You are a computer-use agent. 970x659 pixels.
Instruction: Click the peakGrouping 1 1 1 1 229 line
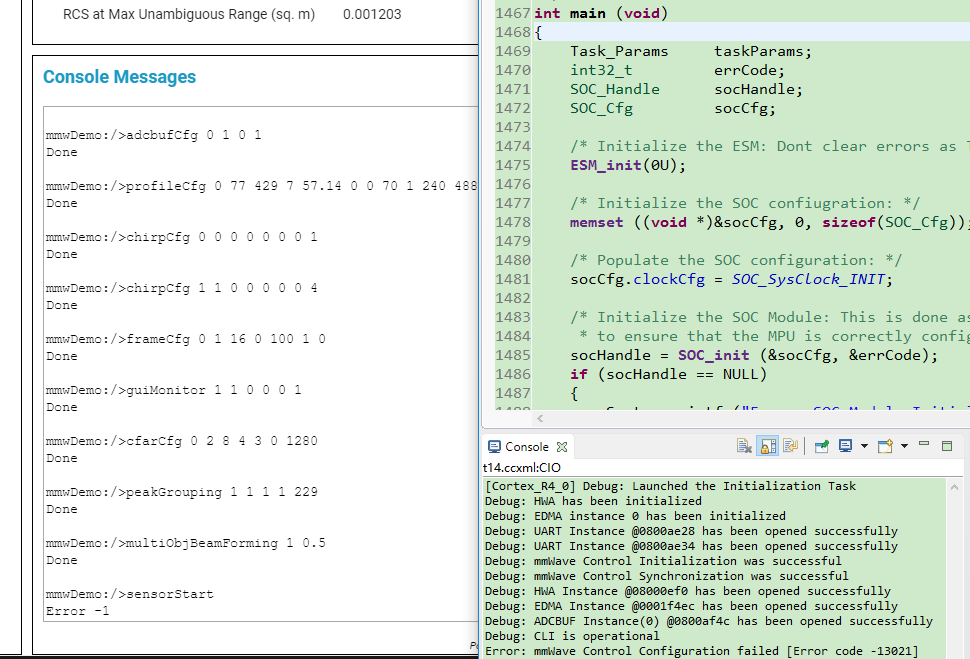coord(182,492)
